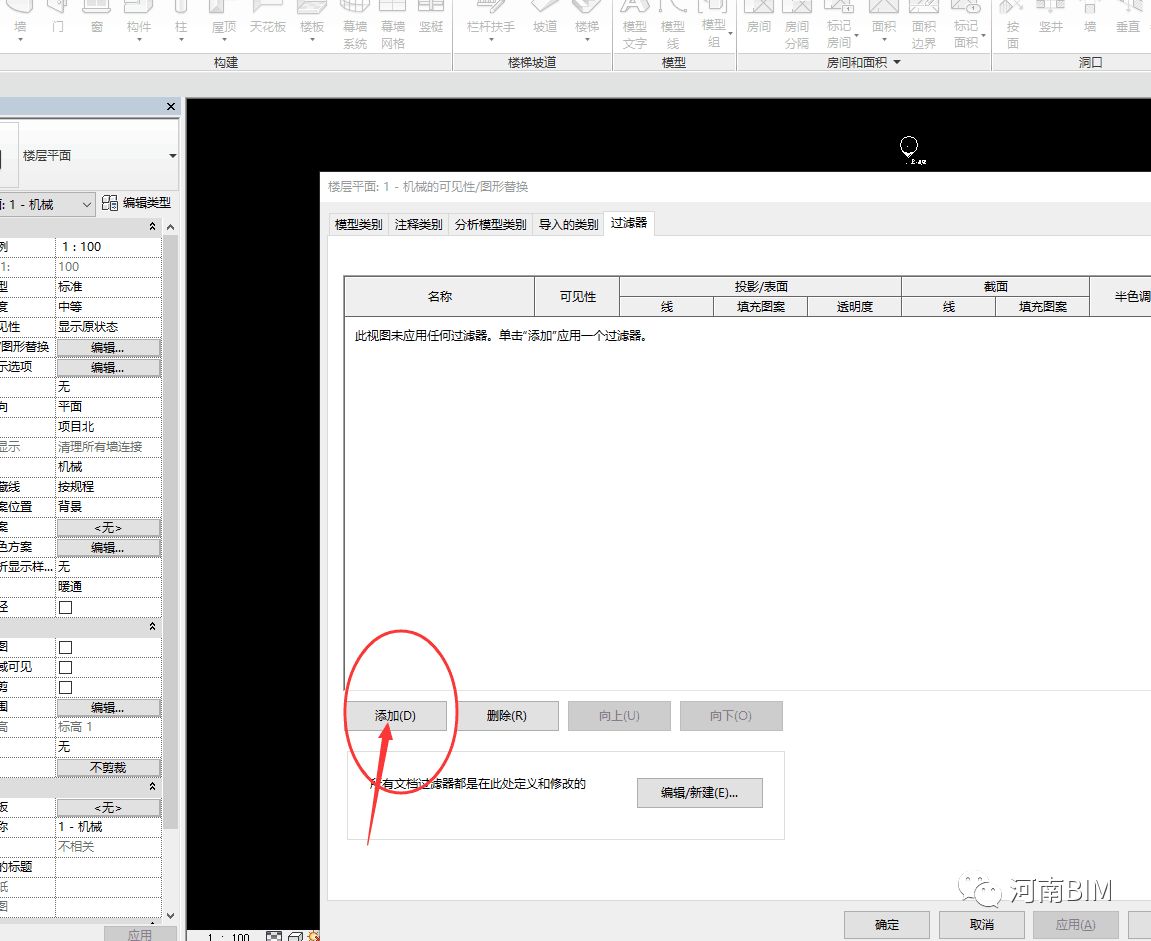Switch to the 导入的类别 tab
The image size is (1151, 941).
568,224
